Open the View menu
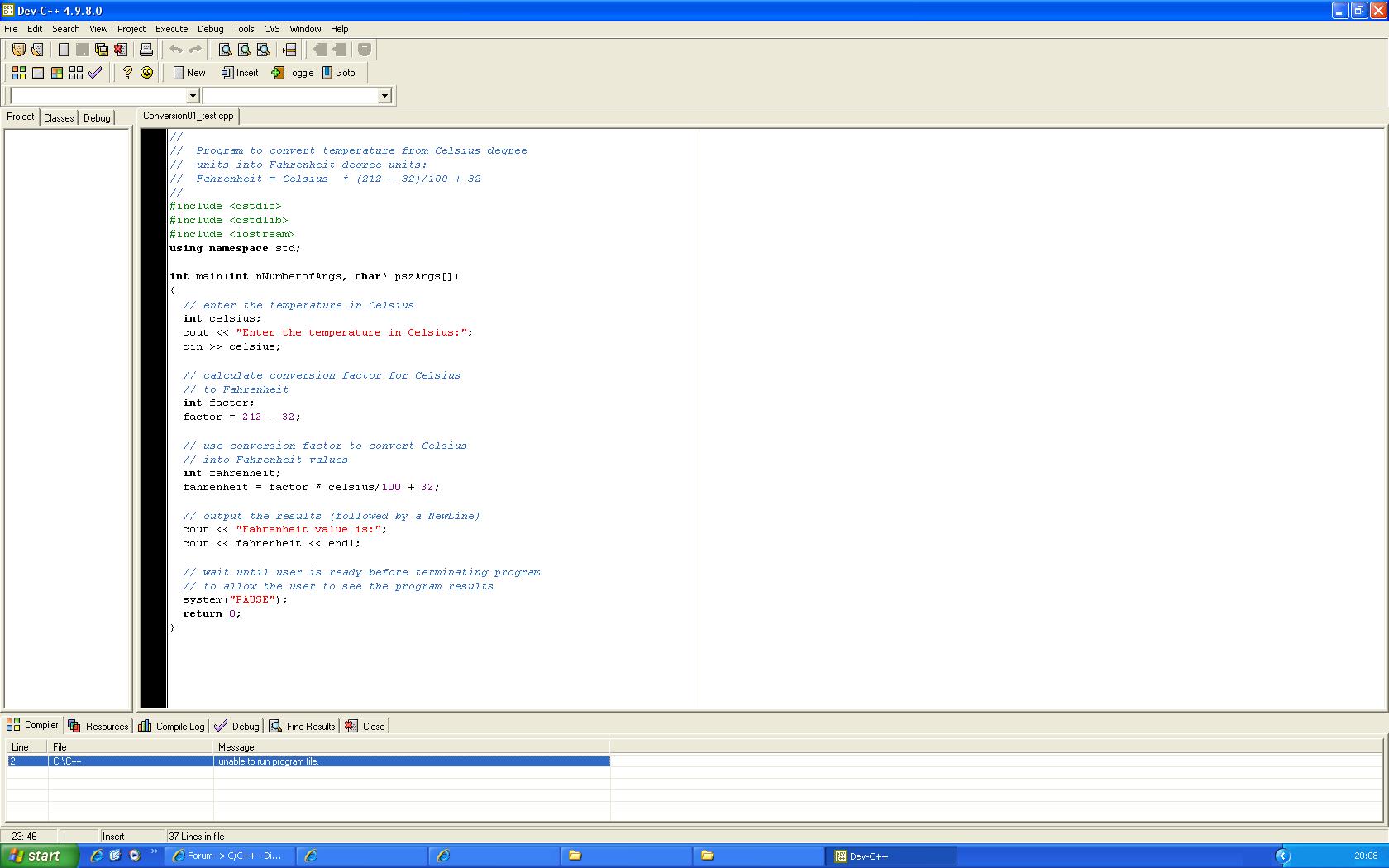Screen dimensions: 1389x868 pos(98,29)
